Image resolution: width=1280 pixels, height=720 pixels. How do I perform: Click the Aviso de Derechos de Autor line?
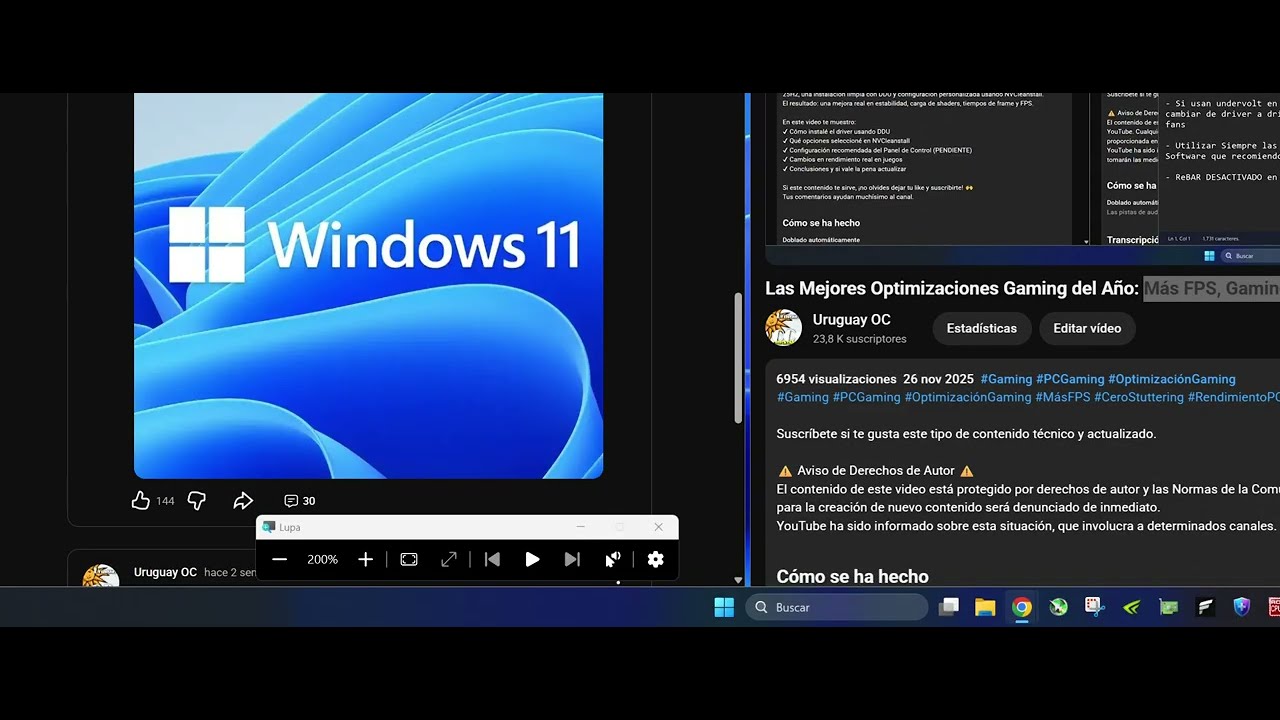pyautogui.click(x=875, y=471)
